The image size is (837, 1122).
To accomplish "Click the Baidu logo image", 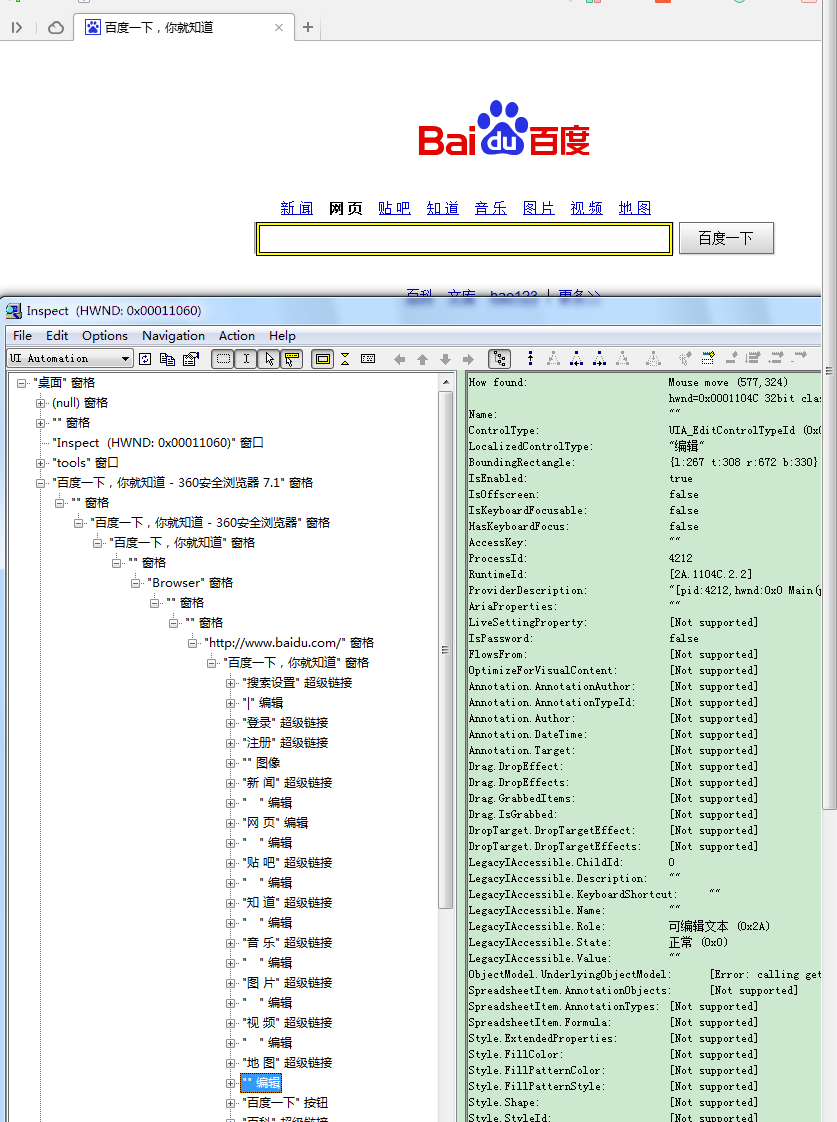I will 504,129.
